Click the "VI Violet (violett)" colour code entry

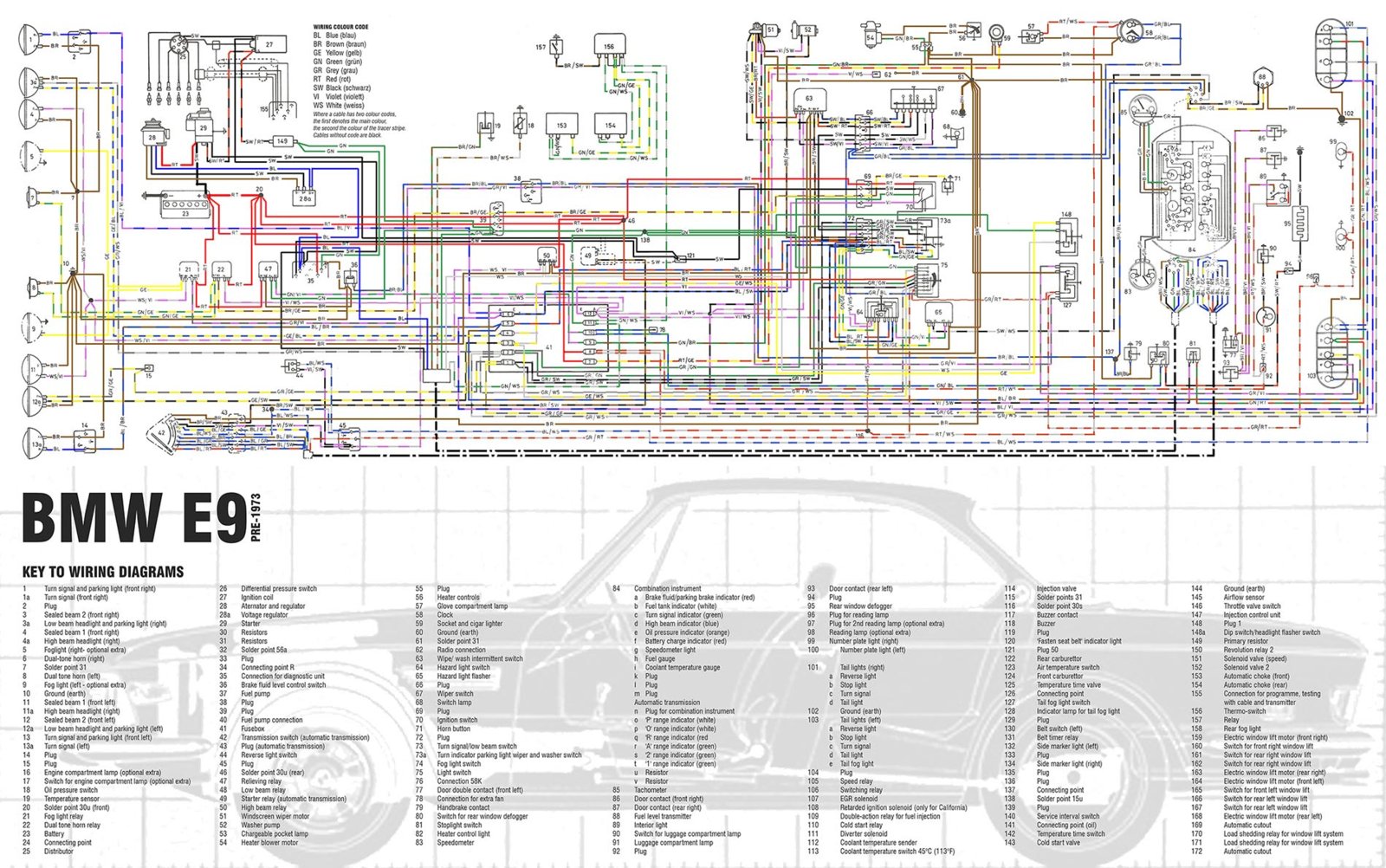(x=339, y=97)
